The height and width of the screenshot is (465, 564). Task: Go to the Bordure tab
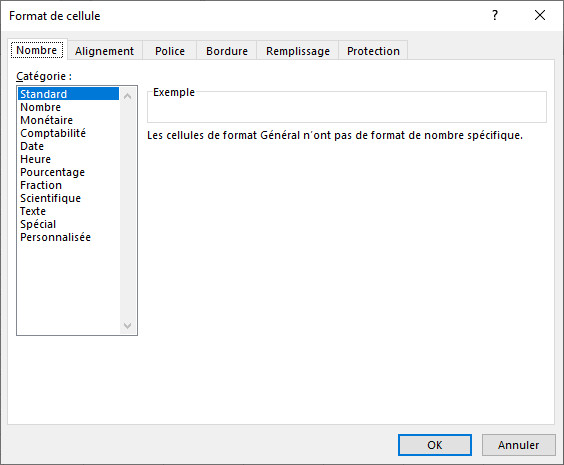227,51
